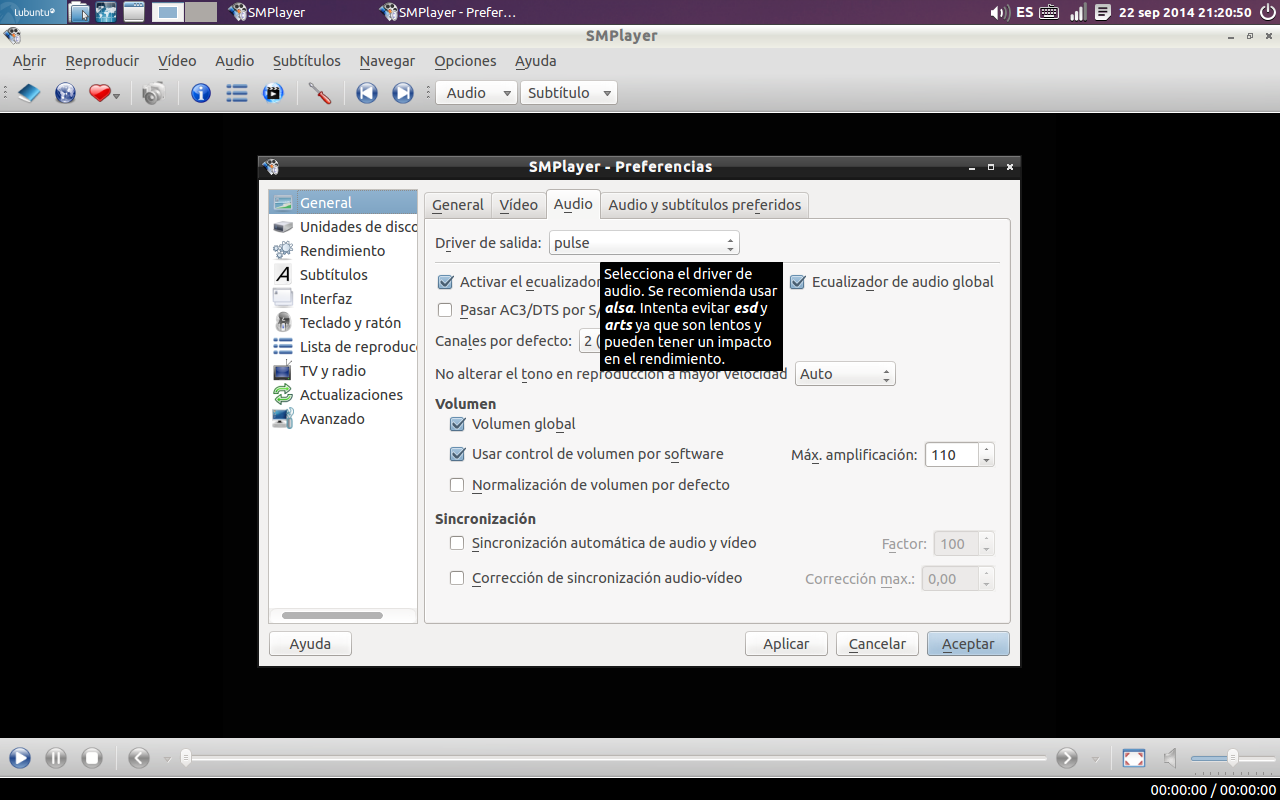Show file information via the blue info icon
This screenshot has width=1280, height=800.
pos(200,92)
